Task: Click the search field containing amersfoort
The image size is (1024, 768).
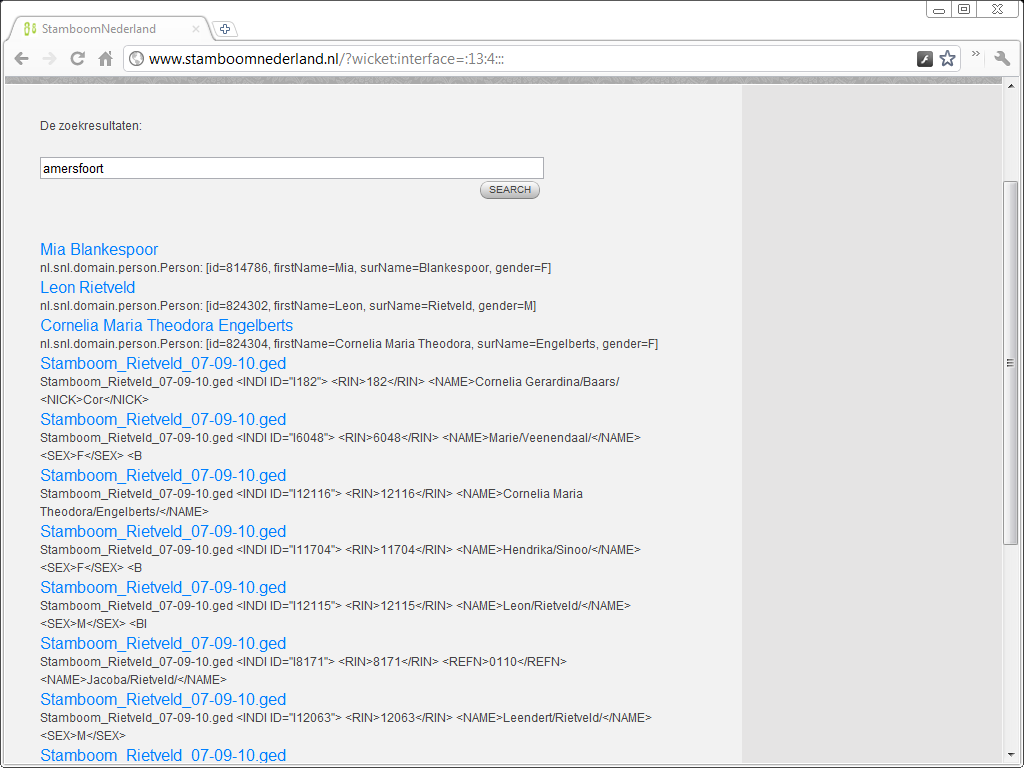Action: click(x=291, y=168)
